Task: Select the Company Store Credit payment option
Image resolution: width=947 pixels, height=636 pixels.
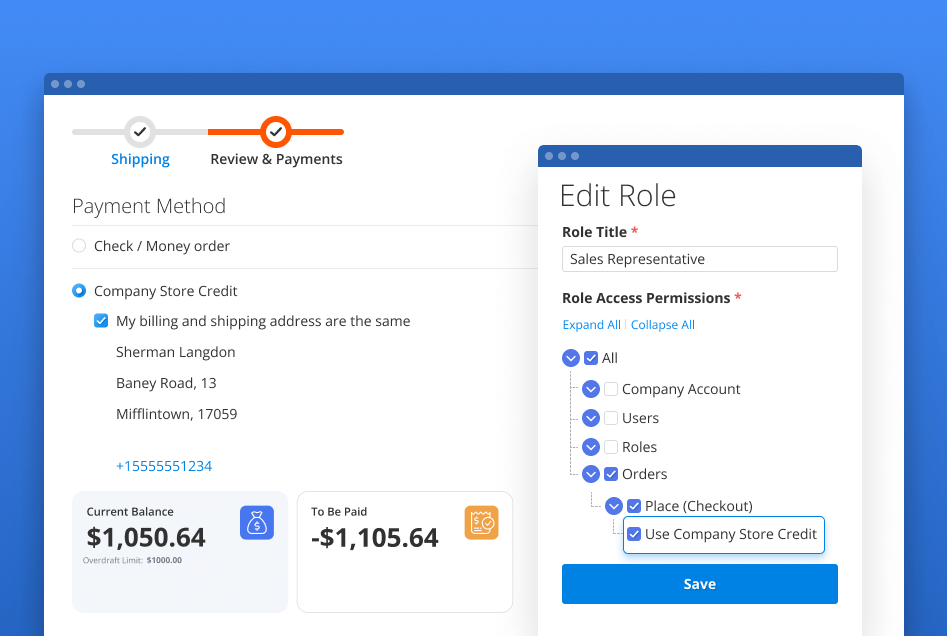Action: pos(79,291)
